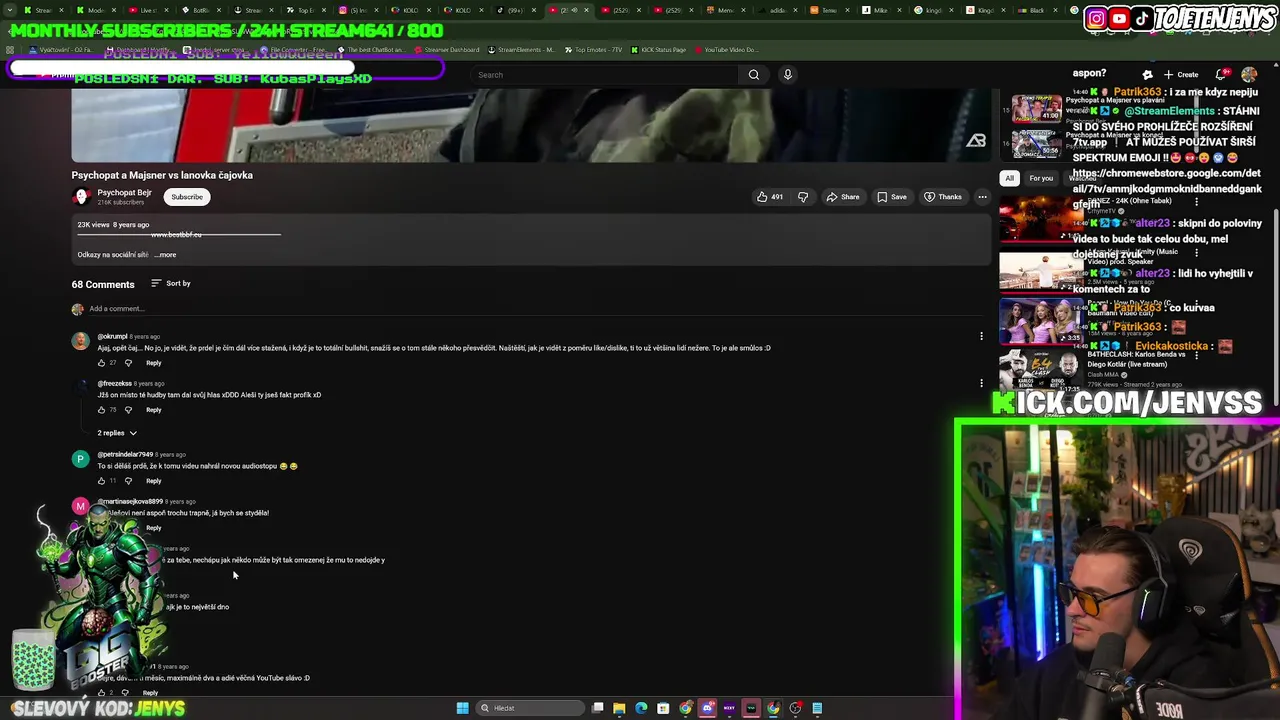
Task: Dislike the comment by @okrumpl
Action: click(x=128, y=363)
